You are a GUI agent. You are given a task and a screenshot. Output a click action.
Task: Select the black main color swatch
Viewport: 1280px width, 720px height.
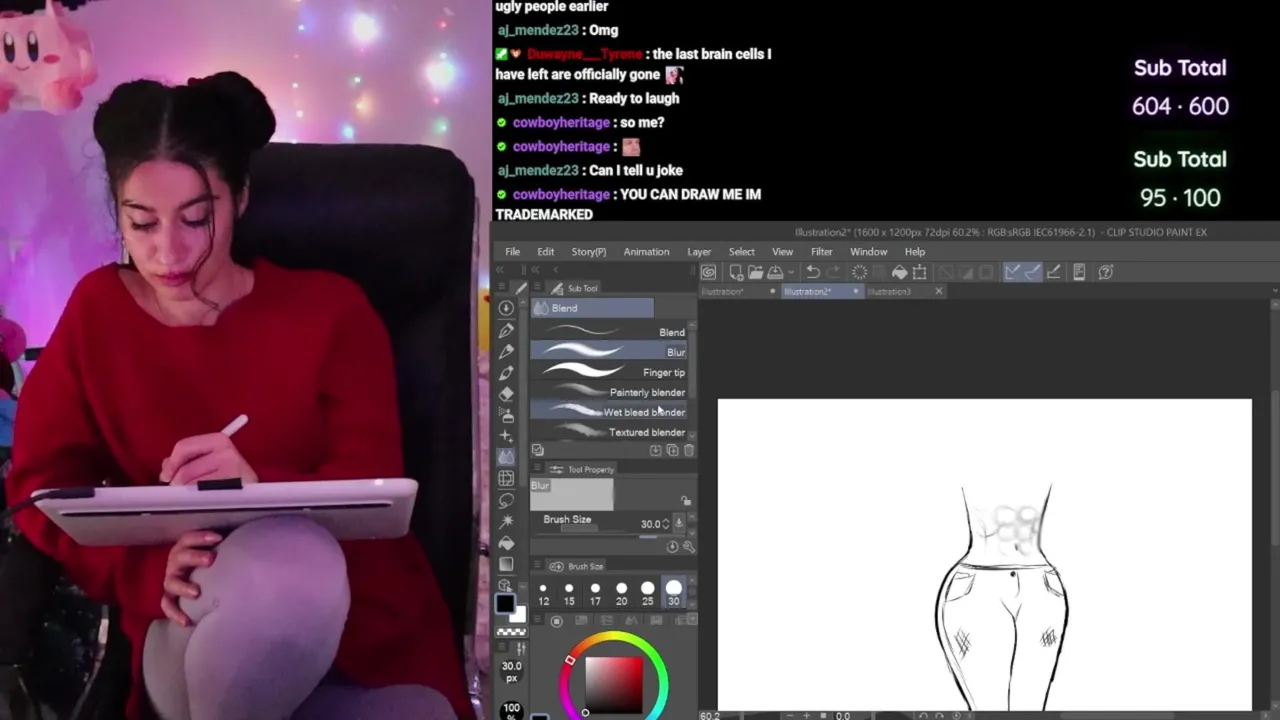505,604
